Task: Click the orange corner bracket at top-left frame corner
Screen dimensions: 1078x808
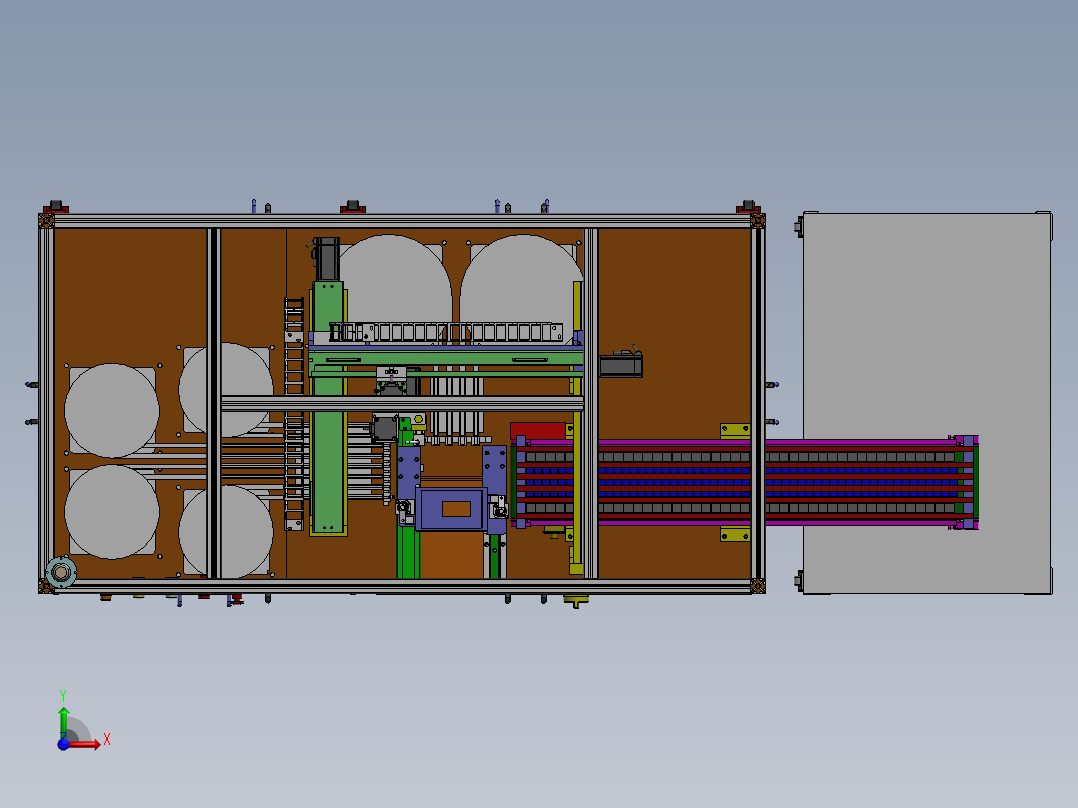Action: [x=46, y=221]
